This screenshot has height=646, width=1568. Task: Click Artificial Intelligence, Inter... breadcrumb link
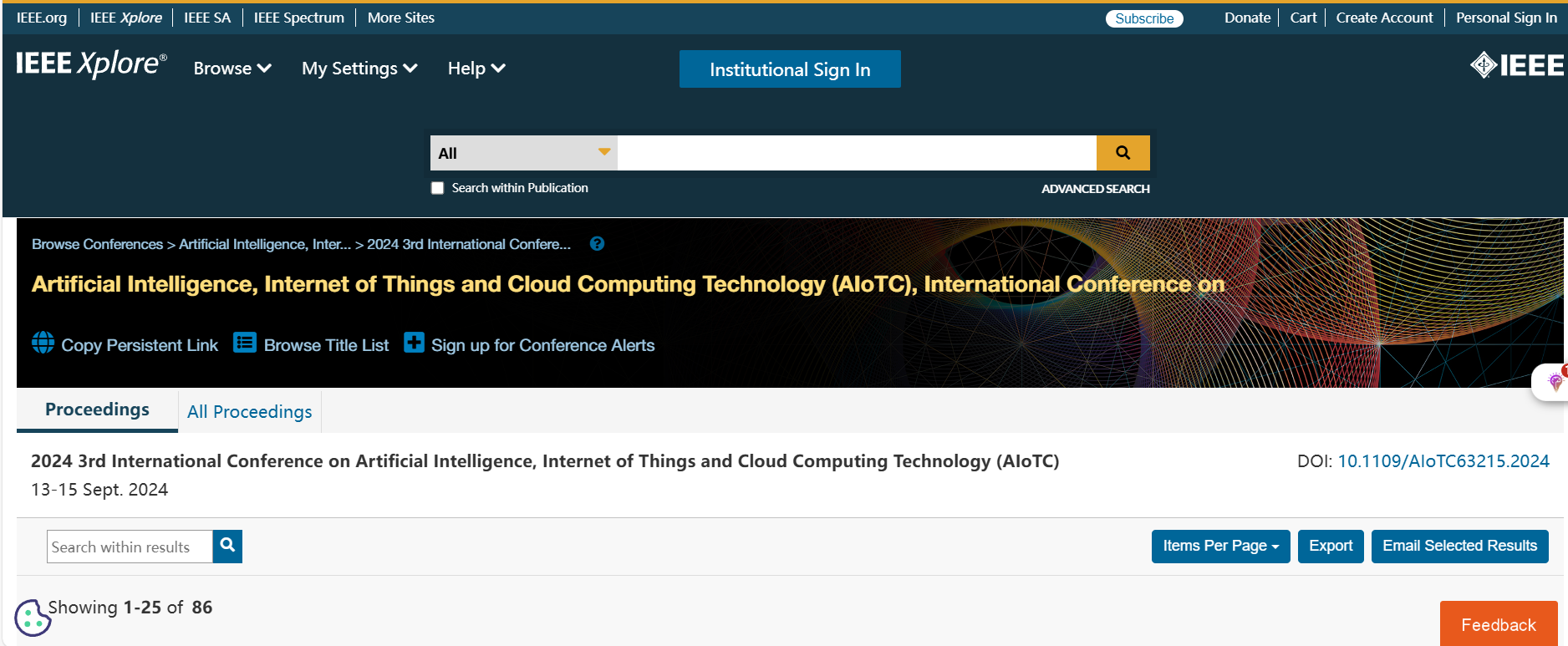(x=265, y=244)
